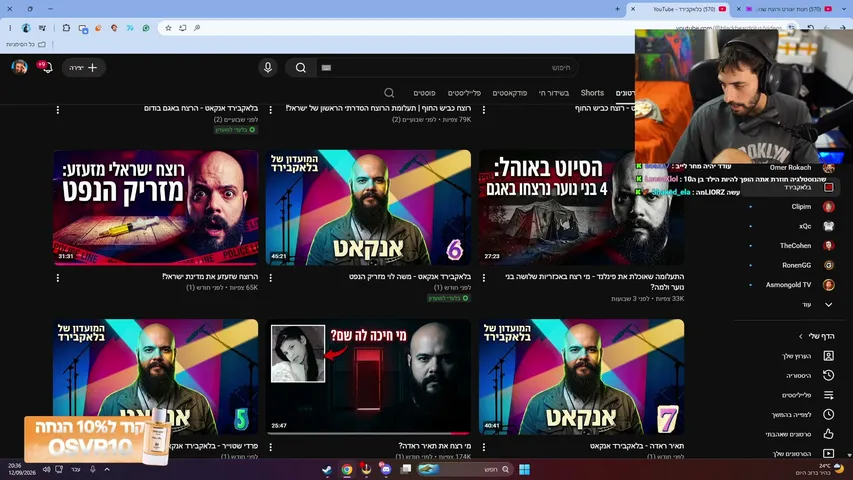Image resolution: width=853 pixels, height=480 pixels.
Task: Open the מזריק הנפט video thumbnail
Action: (x=156, y=208)
